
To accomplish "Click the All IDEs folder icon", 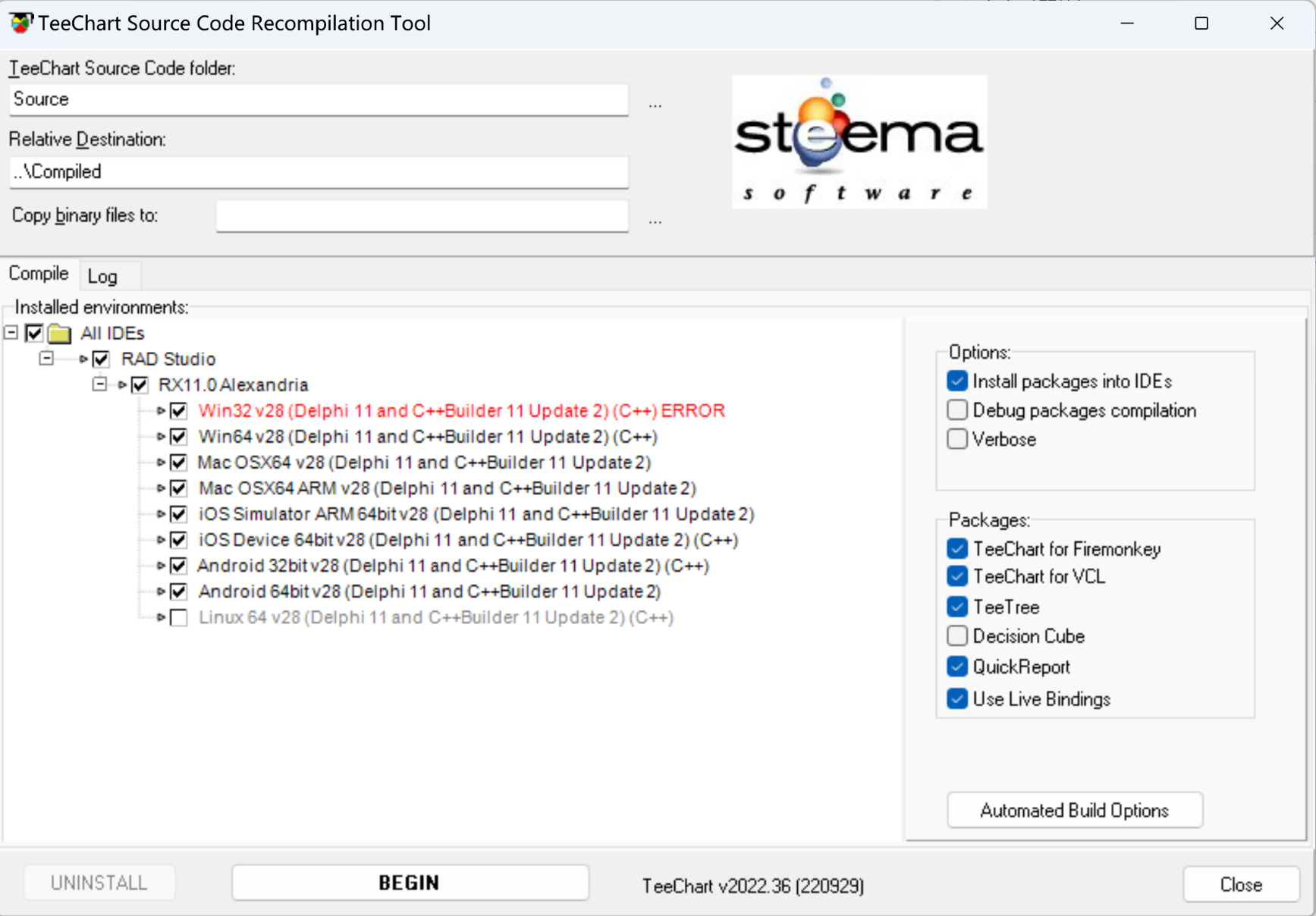I will pos(59,334).
